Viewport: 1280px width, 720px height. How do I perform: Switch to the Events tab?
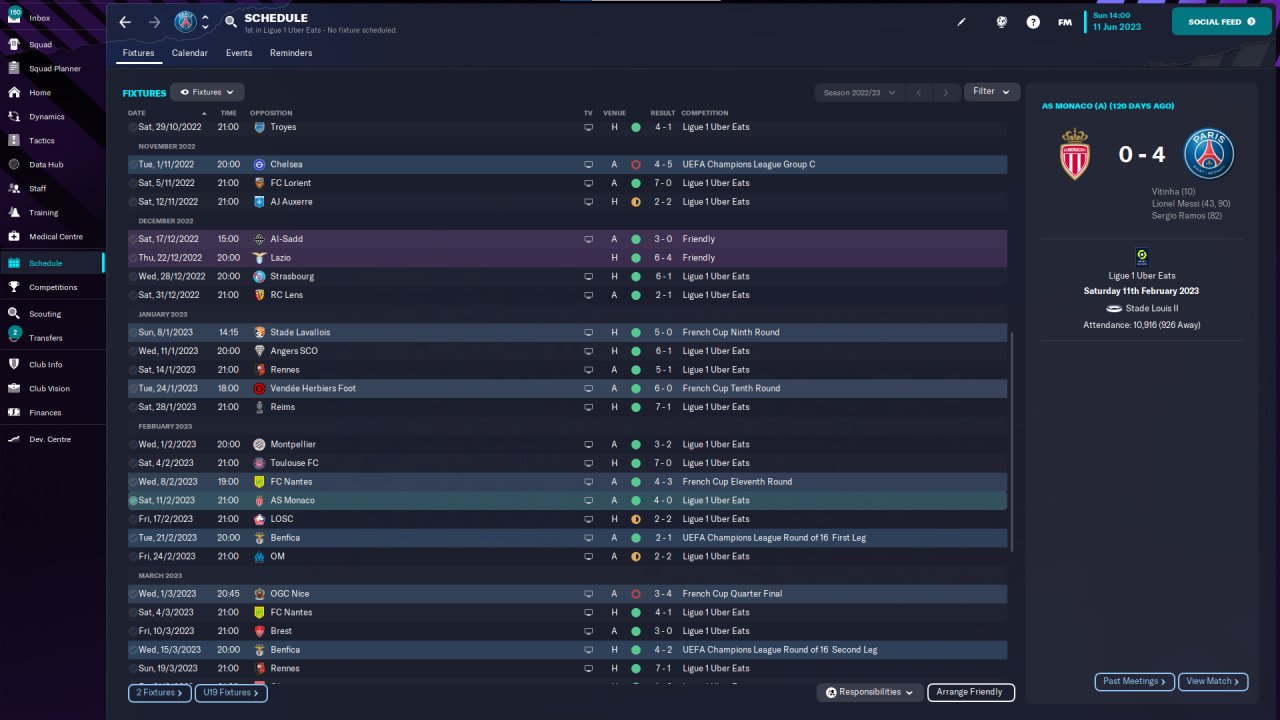(x=239, y=53)
